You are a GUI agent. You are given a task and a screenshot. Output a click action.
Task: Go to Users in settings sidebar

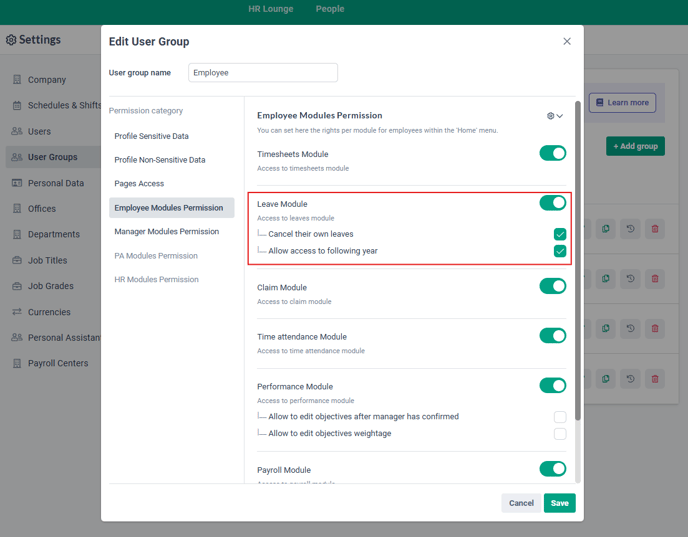click(x=39, y=131)
